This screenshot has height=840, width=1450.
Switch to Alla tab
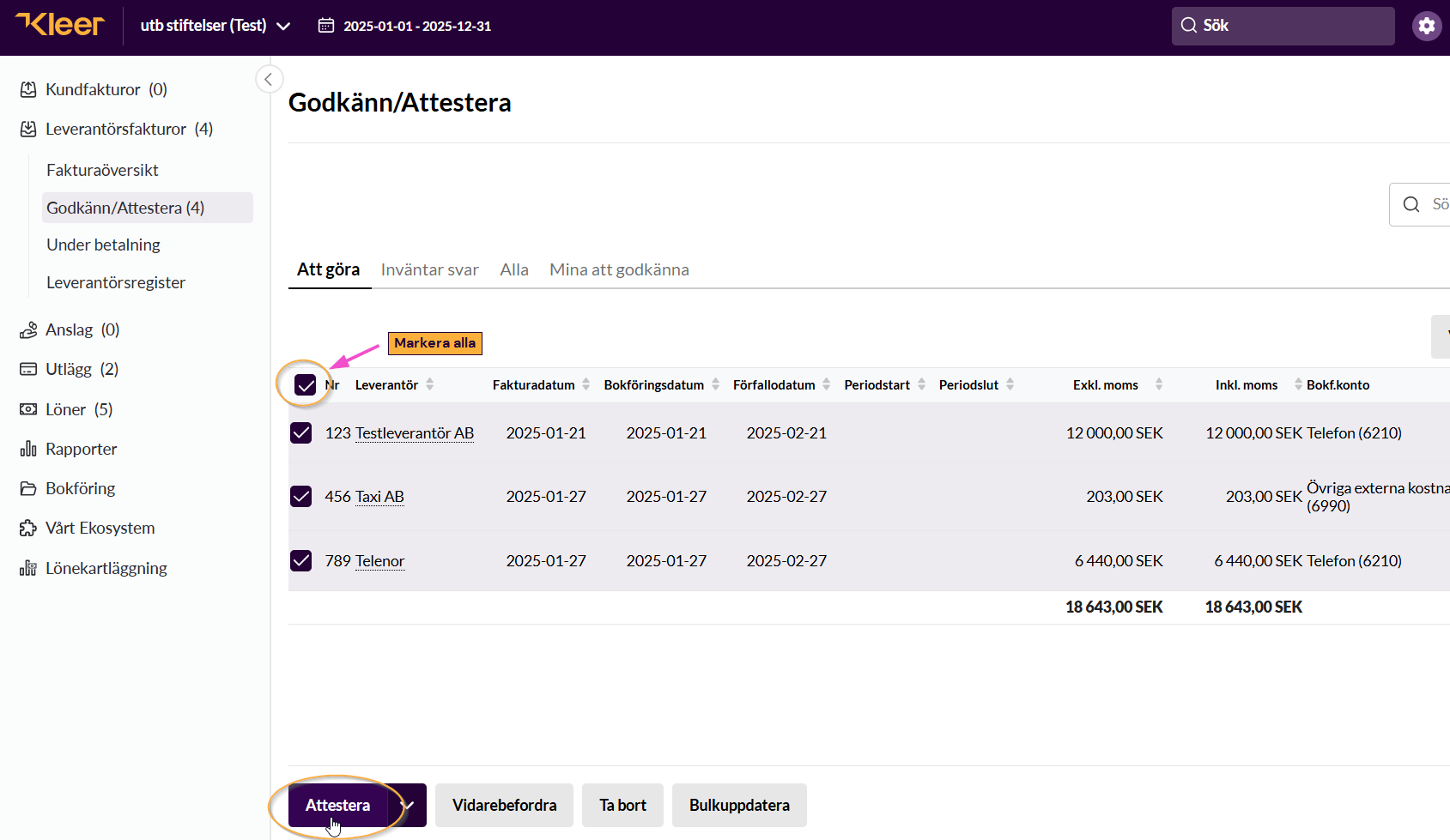pos(514,269)
